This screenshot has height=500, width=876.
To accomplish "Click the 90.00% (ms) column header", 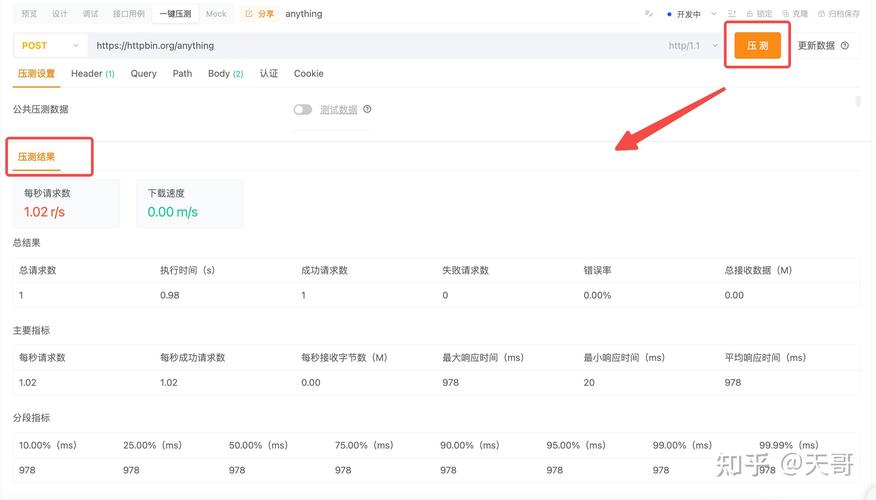I will 470,445.
